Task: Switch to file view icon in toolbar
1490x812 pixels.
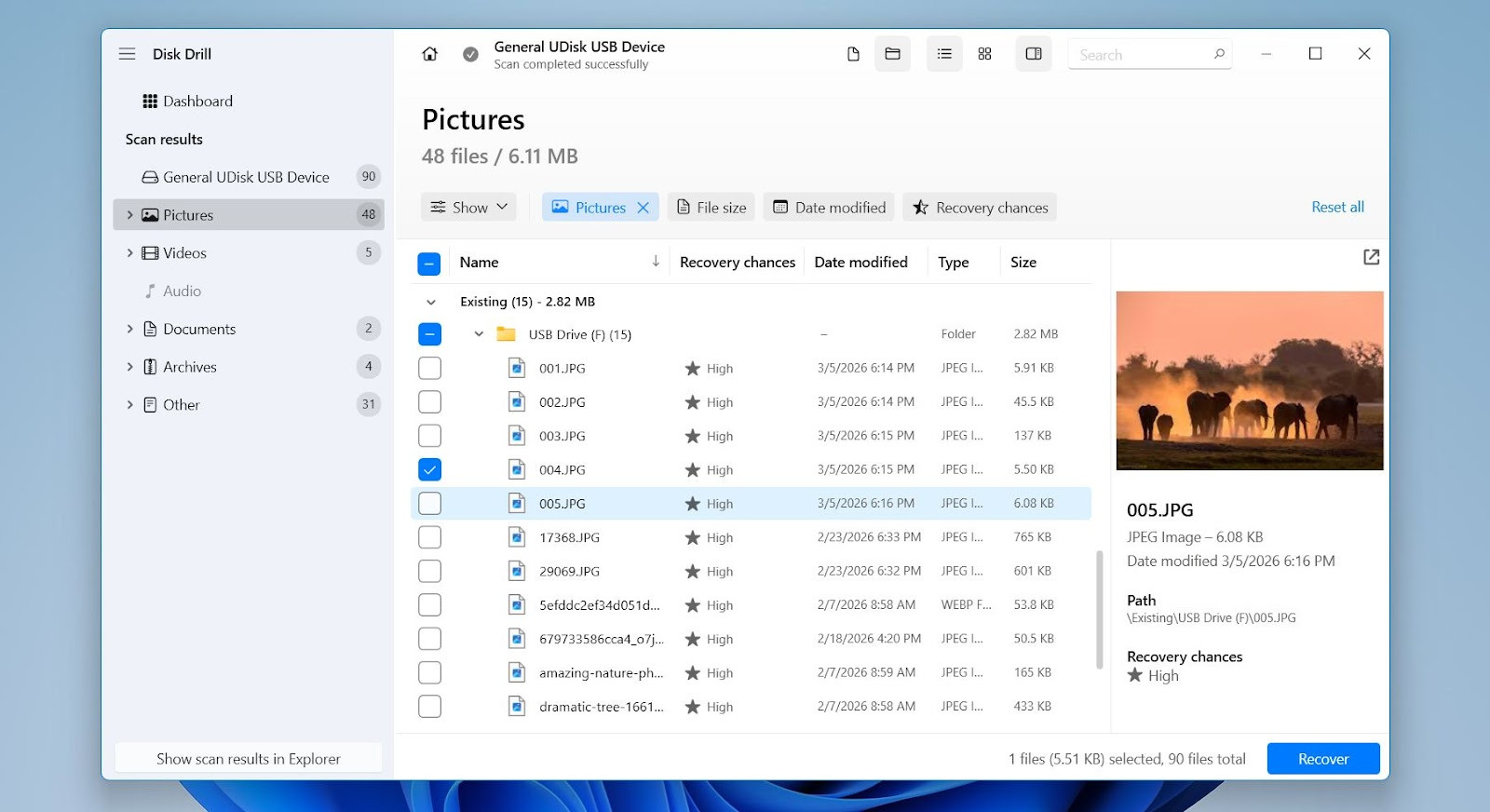Action: click(853, 54)
